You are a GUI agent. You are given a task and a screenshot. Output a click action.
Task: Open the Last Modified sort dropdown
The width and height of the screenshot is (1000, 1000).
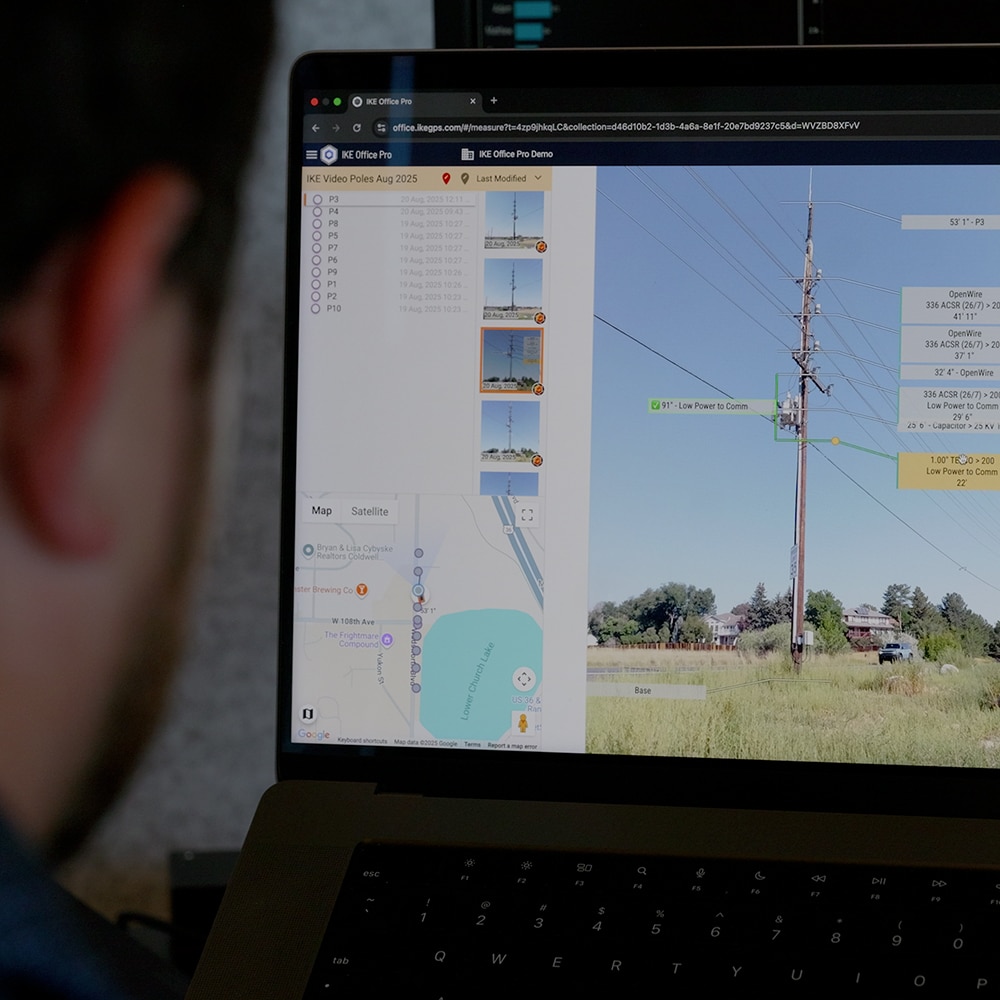click(508, 179)
